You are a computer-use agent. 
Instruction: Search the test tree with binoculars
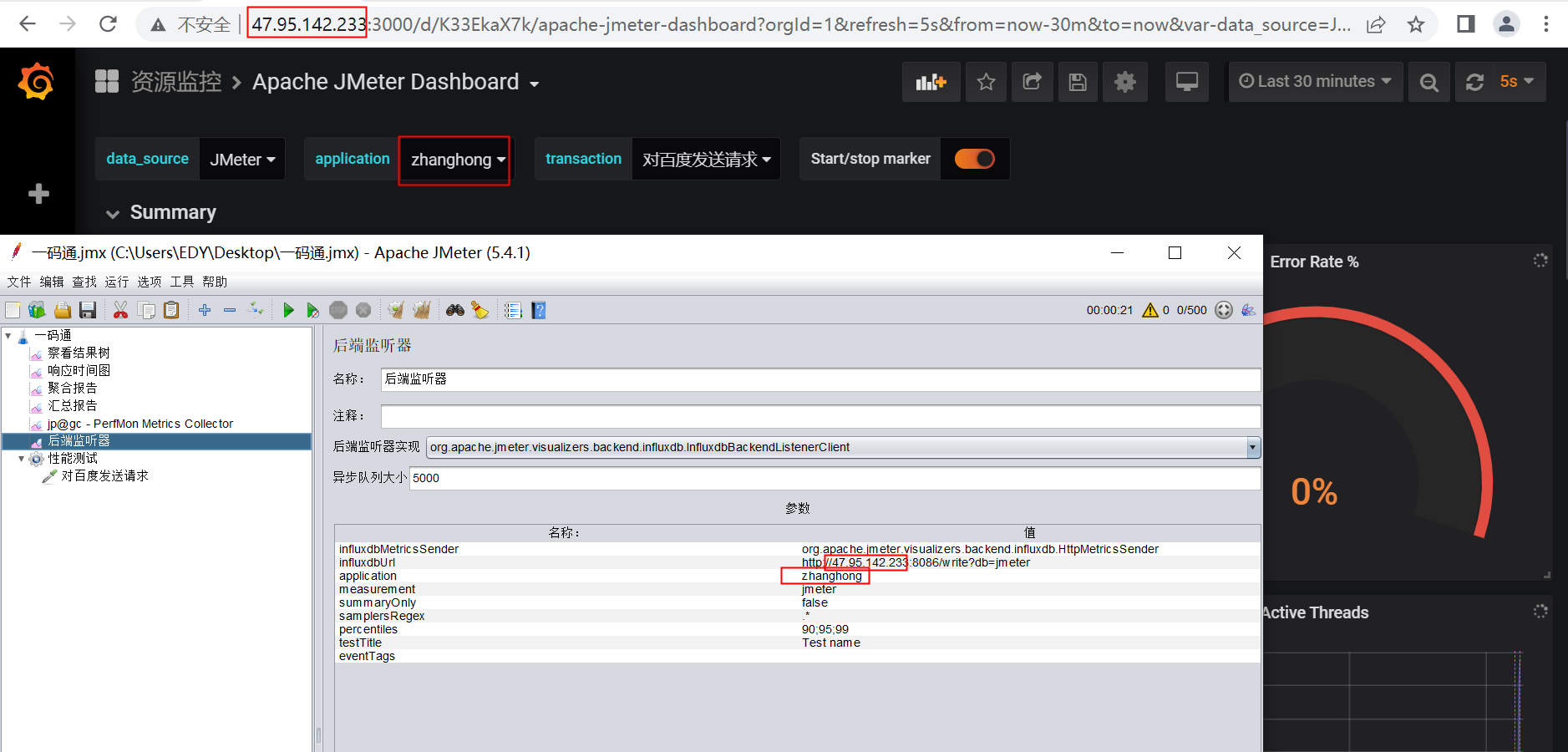coord(455,311)
